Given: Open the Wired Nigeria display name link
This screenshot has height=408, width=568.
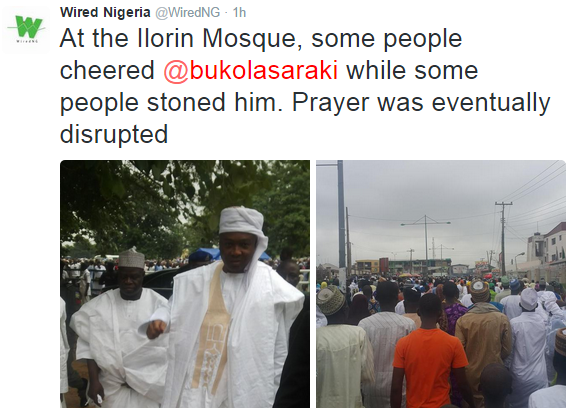Looking at the screenshot, I should 105,12.
